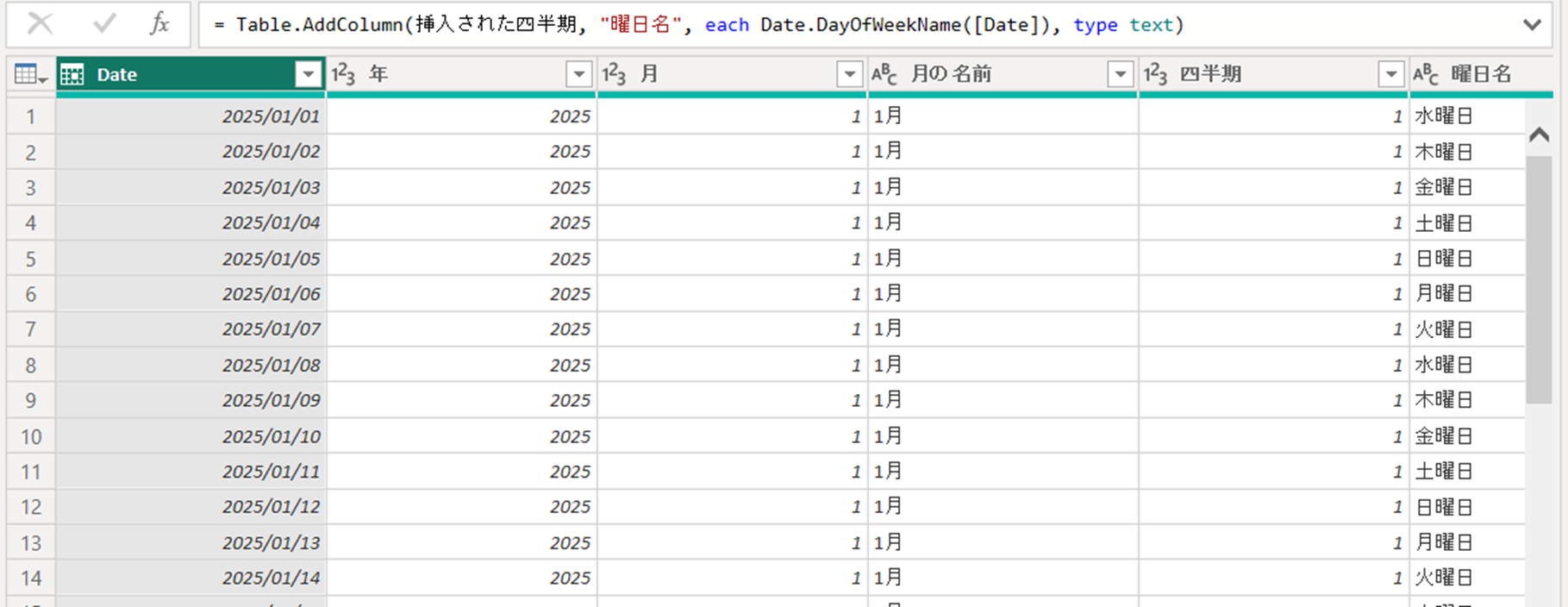Click the table menu icon at top-left corner

tap(30, 75)
